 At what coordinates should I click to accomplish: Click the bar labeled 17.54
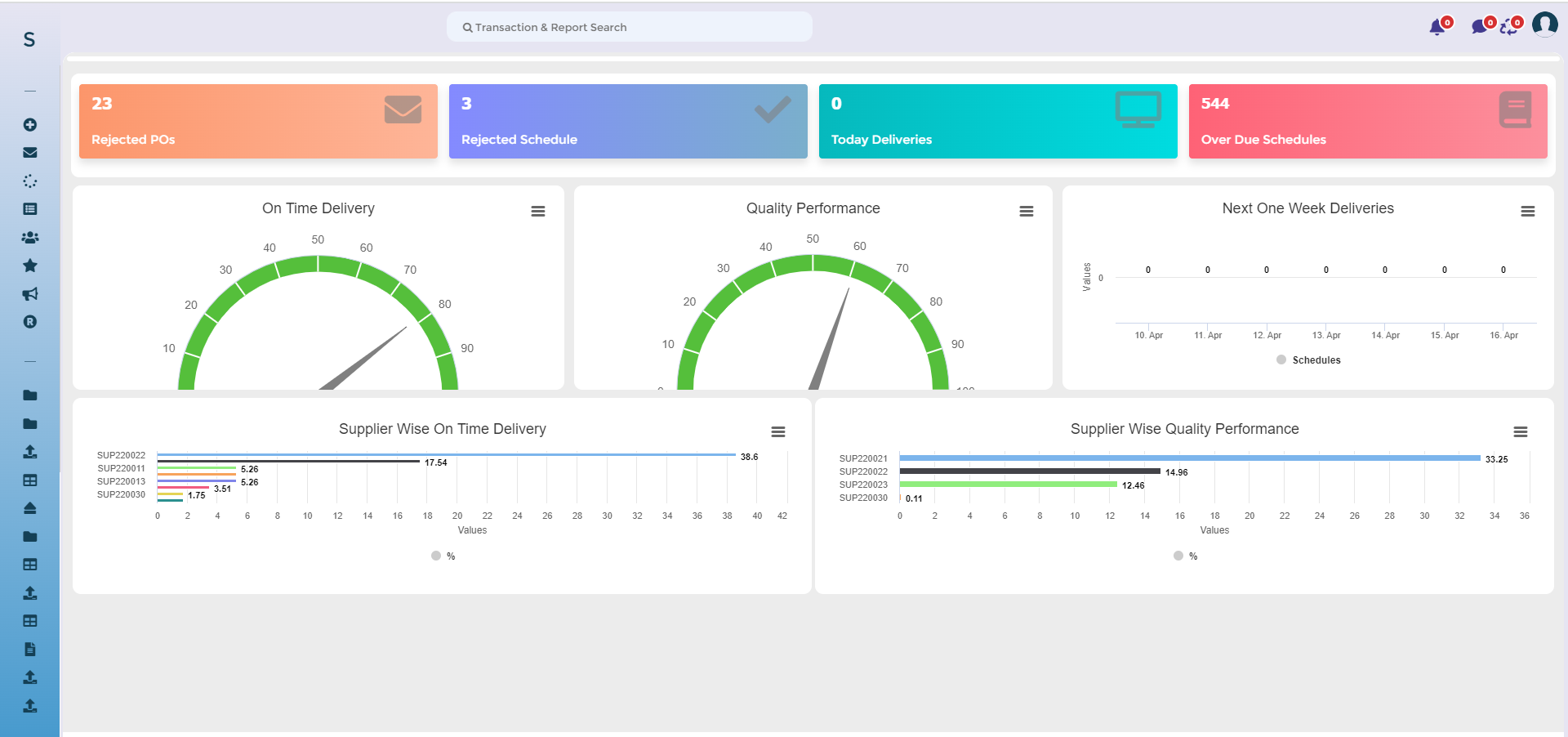[x=288, y=462]
